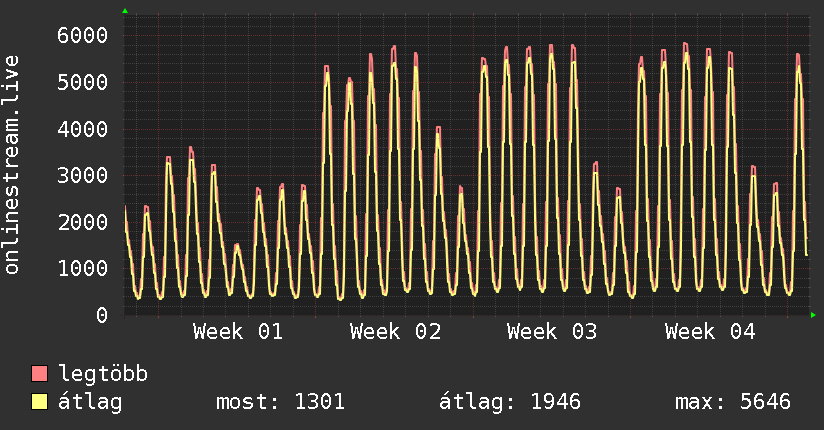This screenshot has width=824, height=430.
Task: Click the red legtöbb legend color swatch
Action: tap(40, 375)
